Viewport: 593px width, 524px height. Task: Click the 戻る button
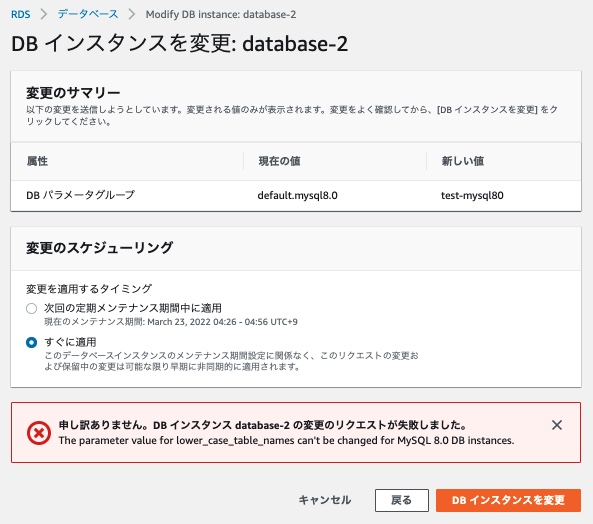pyautogui.click(x=402, y=500)
